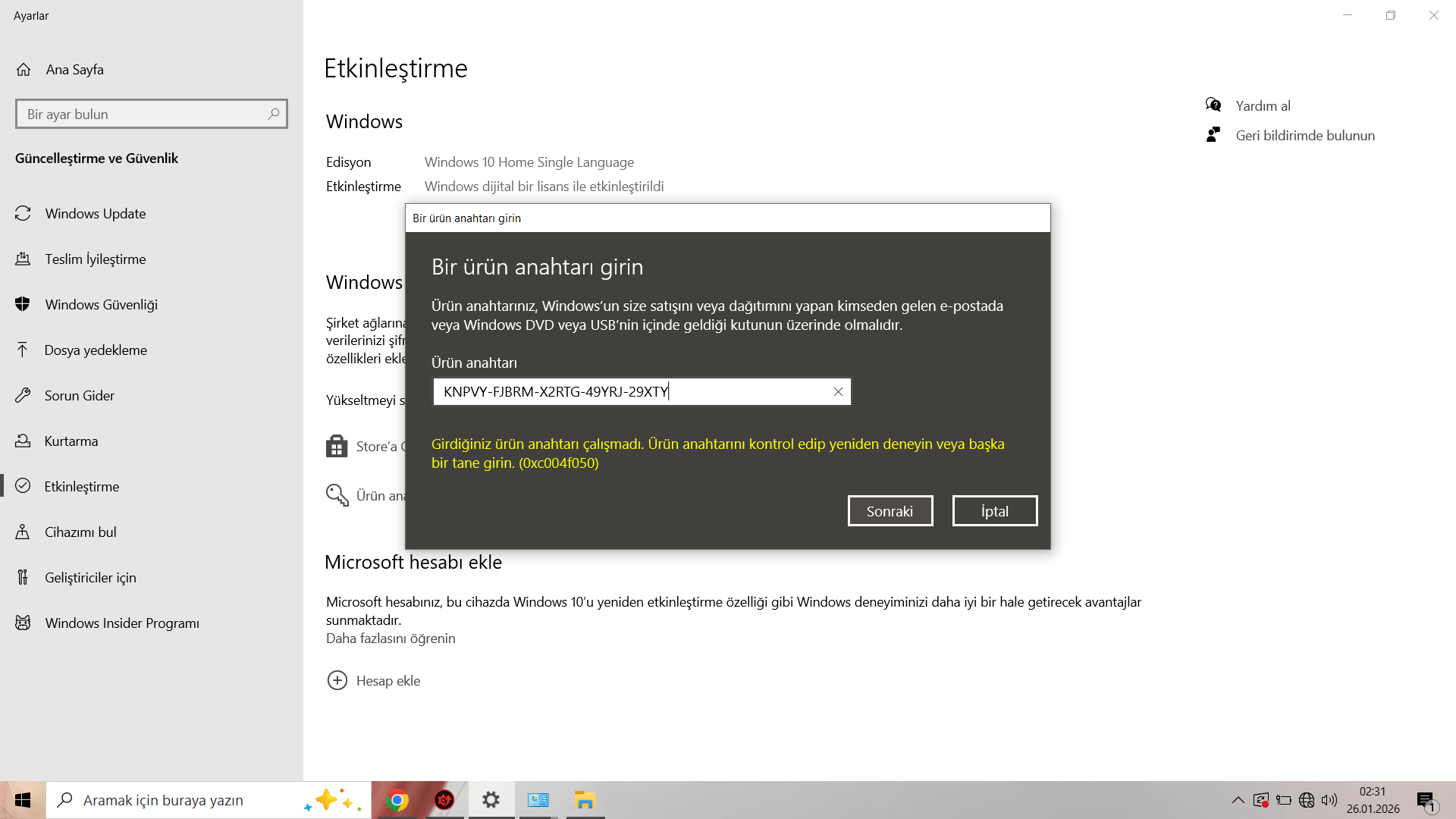The height and width of the screenshot is (819, 1456).
Task: Click the Microsoft hesabı ekle heading
Action: click(413, 562)
